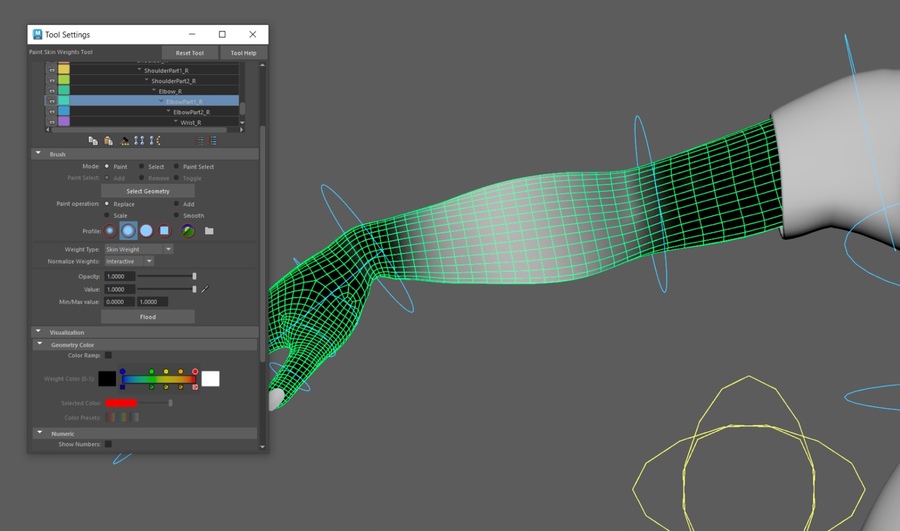The height and width of the screenshot is (531, 900).
Task: Click the weight hammer icon
Action: click(x=124, y=141)
